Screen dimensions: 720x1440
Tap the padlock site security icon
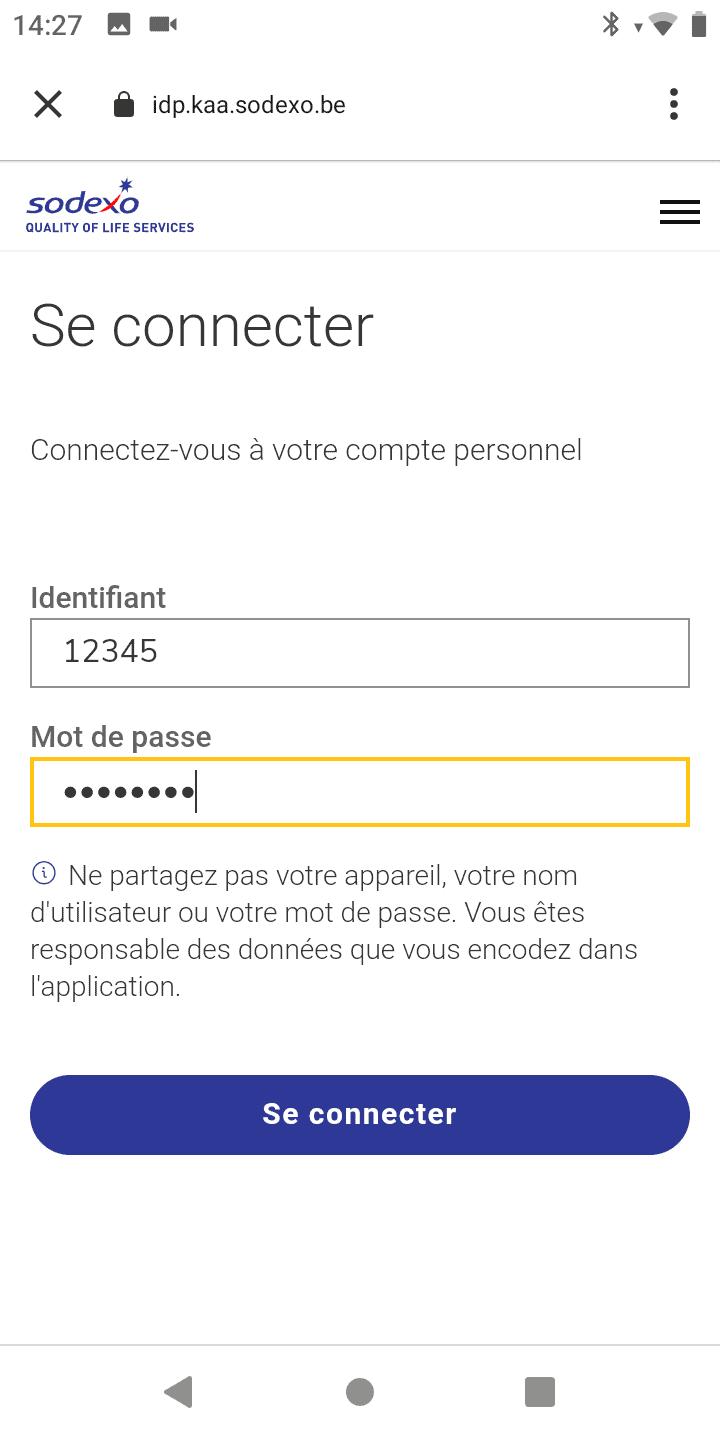124,105
